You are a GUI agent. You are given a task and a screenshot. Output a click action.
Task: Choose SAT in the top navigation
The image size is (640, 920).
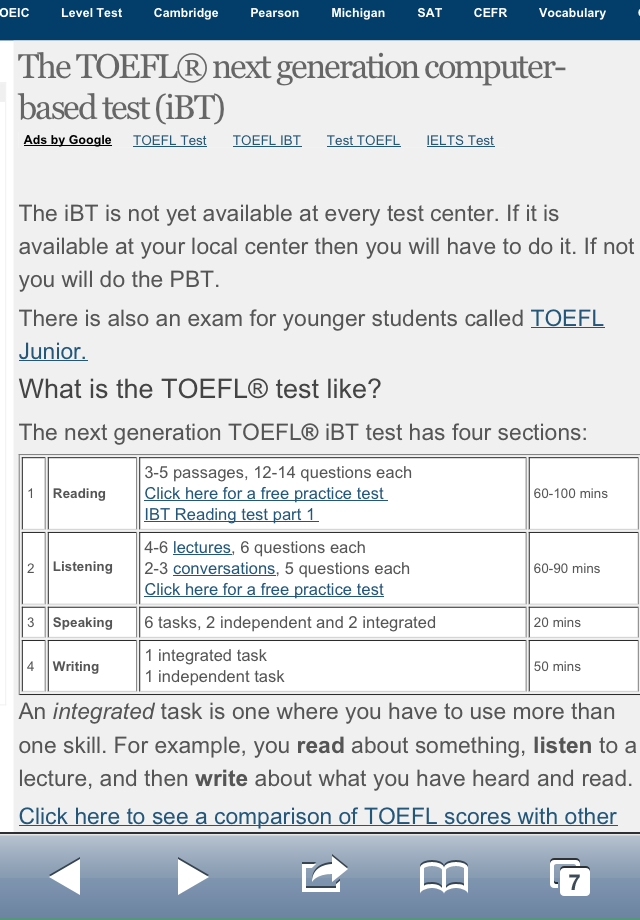[429, 13]
